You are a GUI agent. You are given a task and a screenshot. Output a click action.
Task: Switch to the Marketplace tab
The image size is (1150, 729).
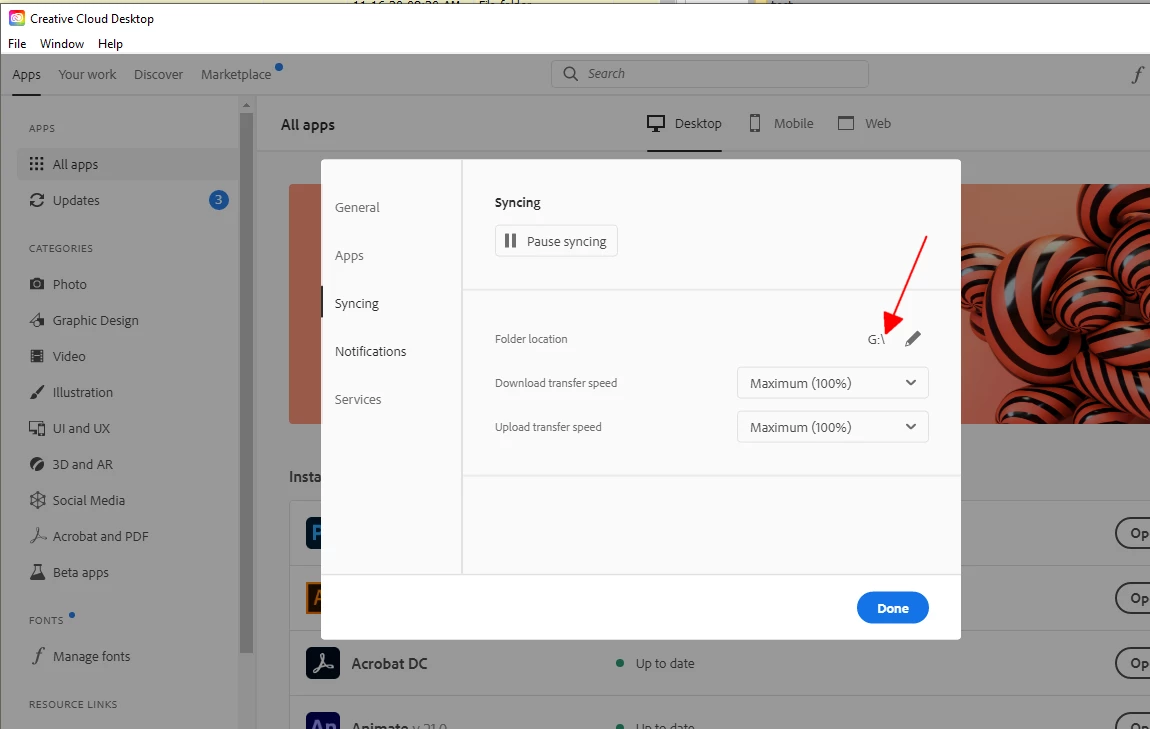[236, 74]
